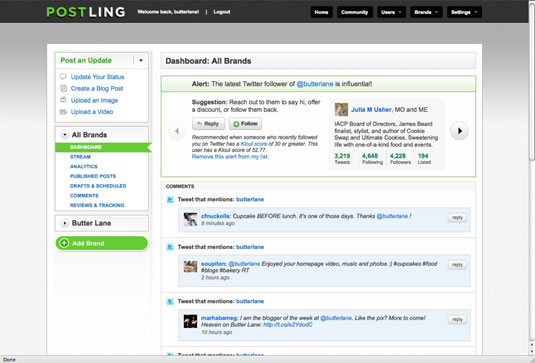535x363 pixels.
Task: Expand the Butter Lane brand section
Action: (64, 223)
